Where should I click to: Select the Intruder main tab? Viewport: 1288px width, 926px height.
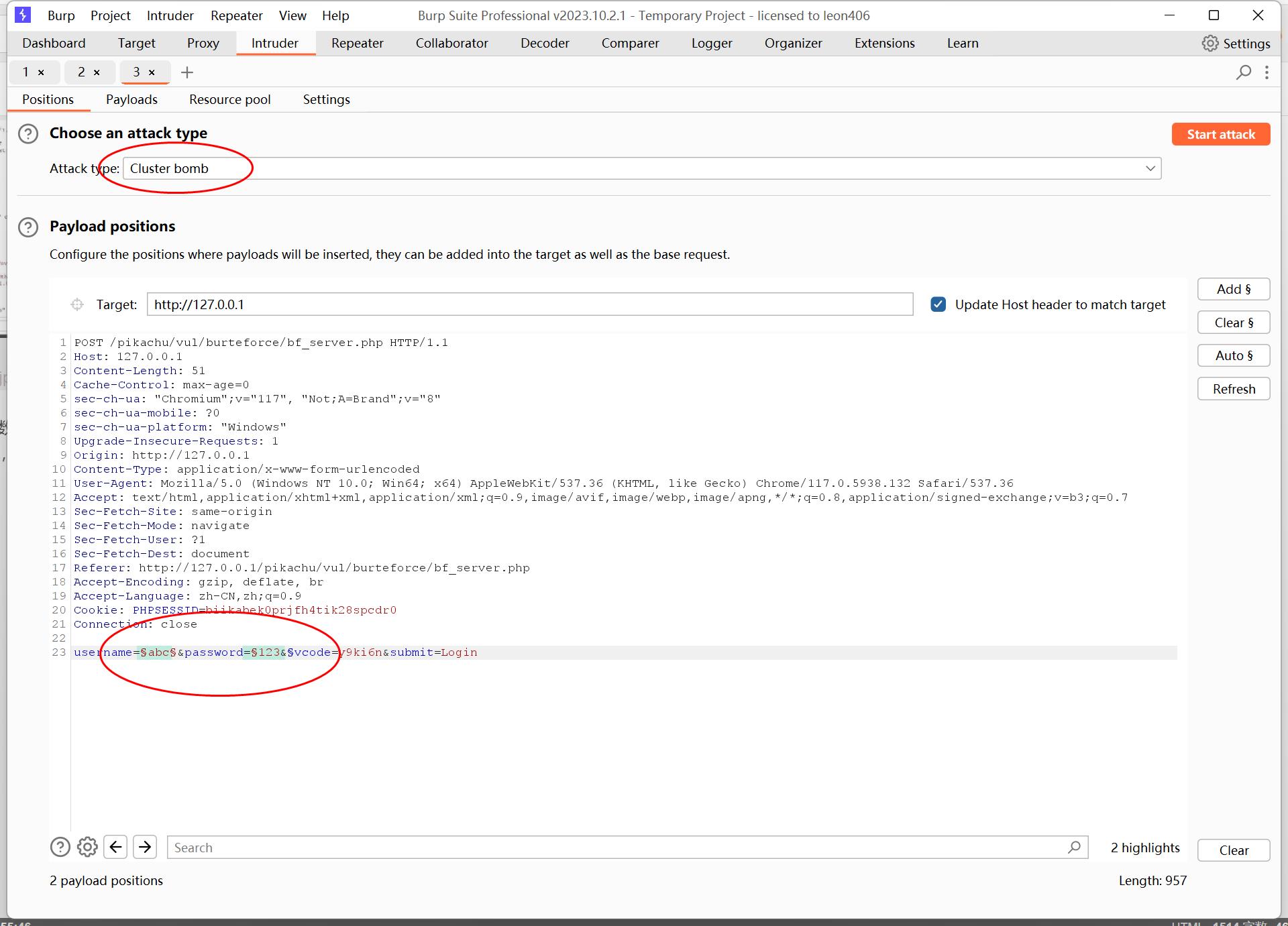point(275,43)
